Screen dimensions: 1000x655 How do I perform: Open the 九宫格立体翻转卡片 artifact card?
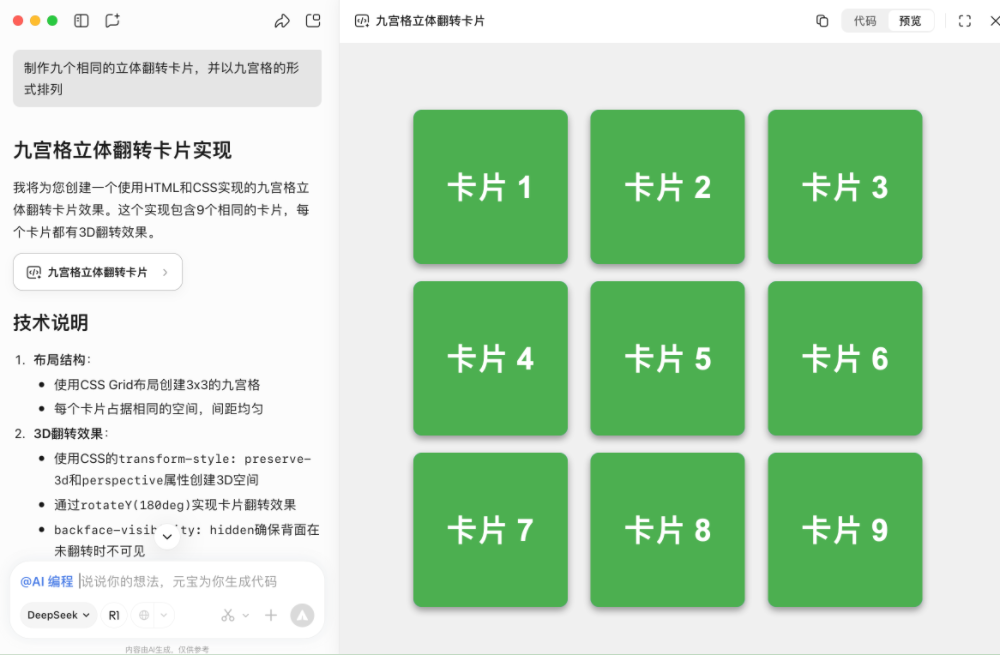click(97, 272)
